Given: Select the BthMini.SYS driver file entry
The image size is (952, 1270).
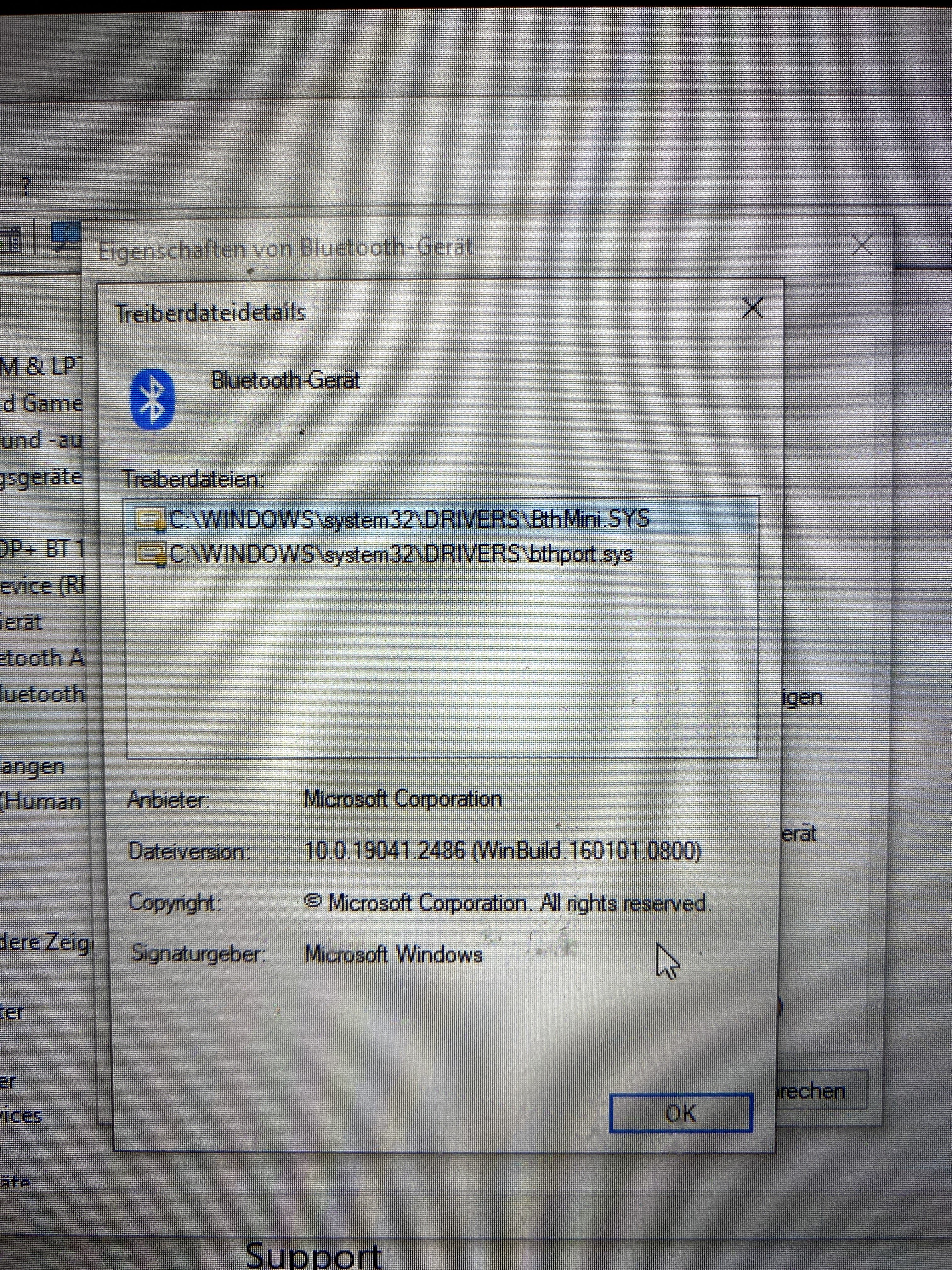Looking at the screenshot, I should coord(409,519).
